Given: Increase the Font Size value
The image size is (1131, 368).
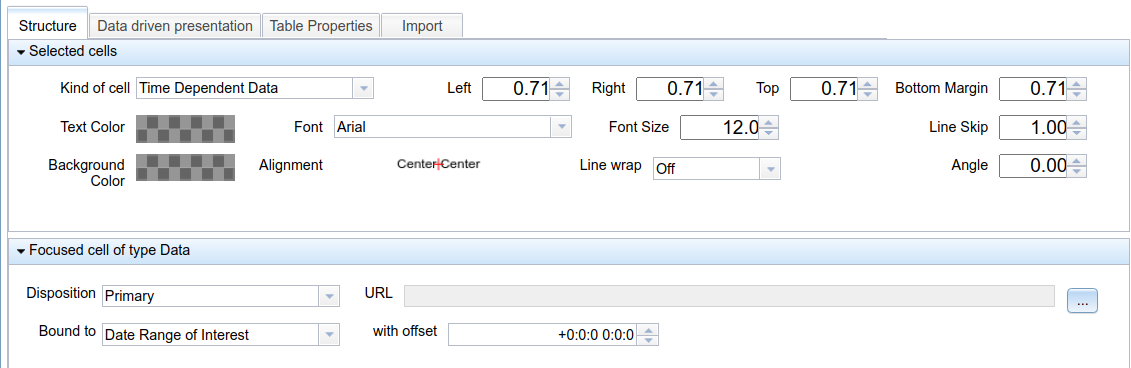Looking at the screenshot, I should click(770, 122).
